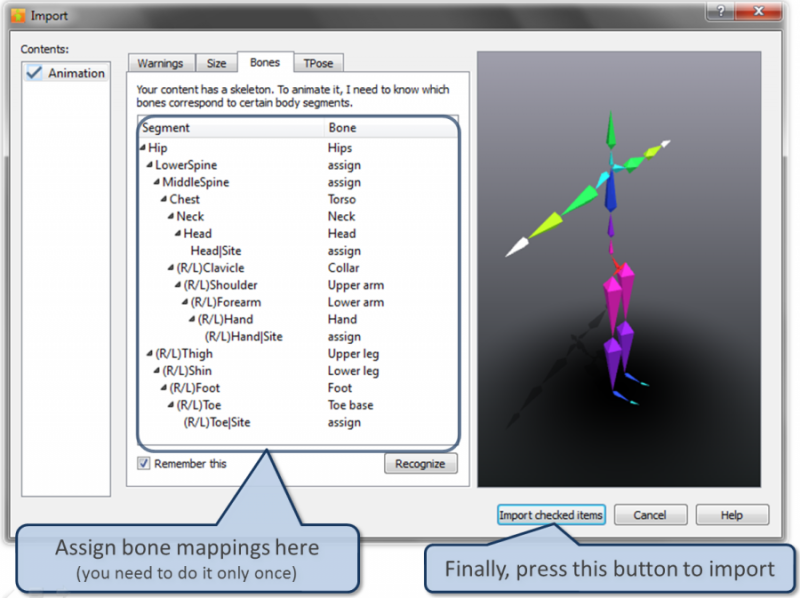Screen dimensions: 800x598
Task: Collapse the LowerSpine tree node
Action: click(x=149, y=164)
